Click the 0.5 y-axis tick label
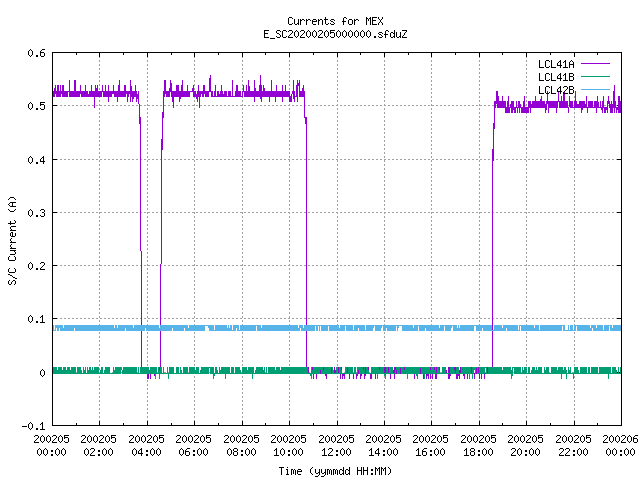 [x=36, y=106]
